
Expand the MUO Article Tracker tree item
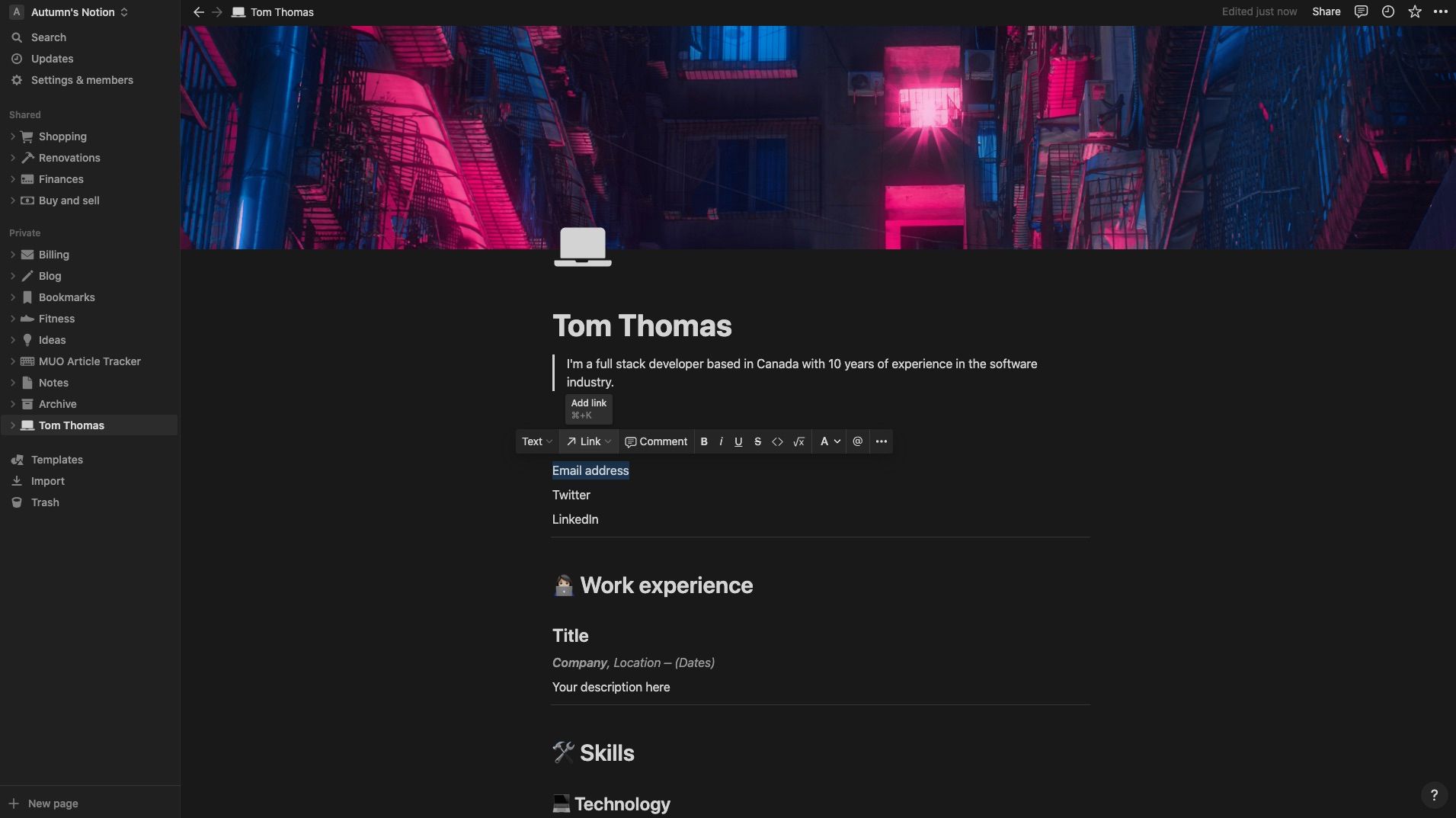point(13,361)
